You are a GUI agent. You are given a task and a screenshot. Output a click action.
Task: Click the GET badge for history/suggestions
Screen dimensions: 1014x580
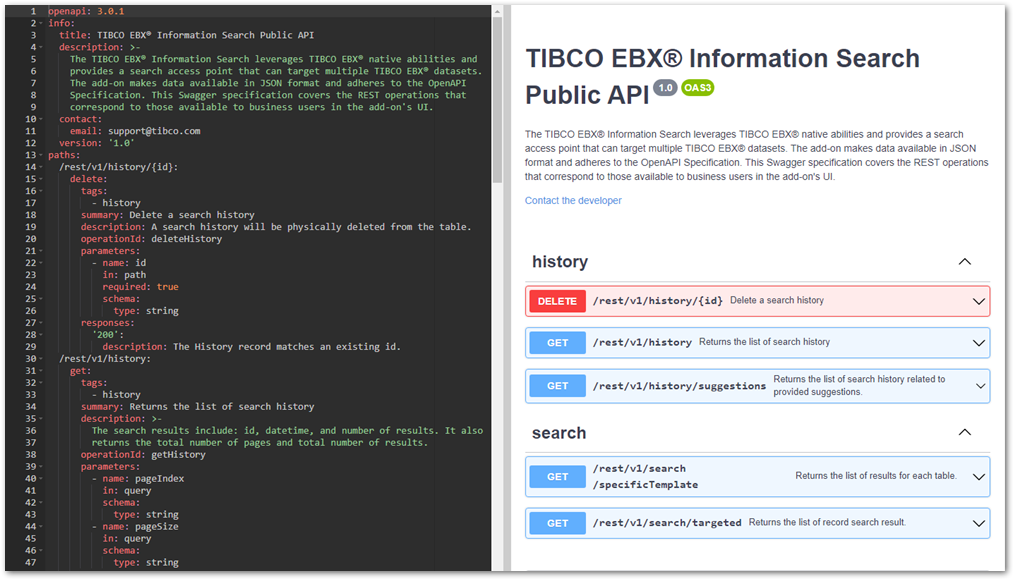pyautogui.click(x=557, y=386)
